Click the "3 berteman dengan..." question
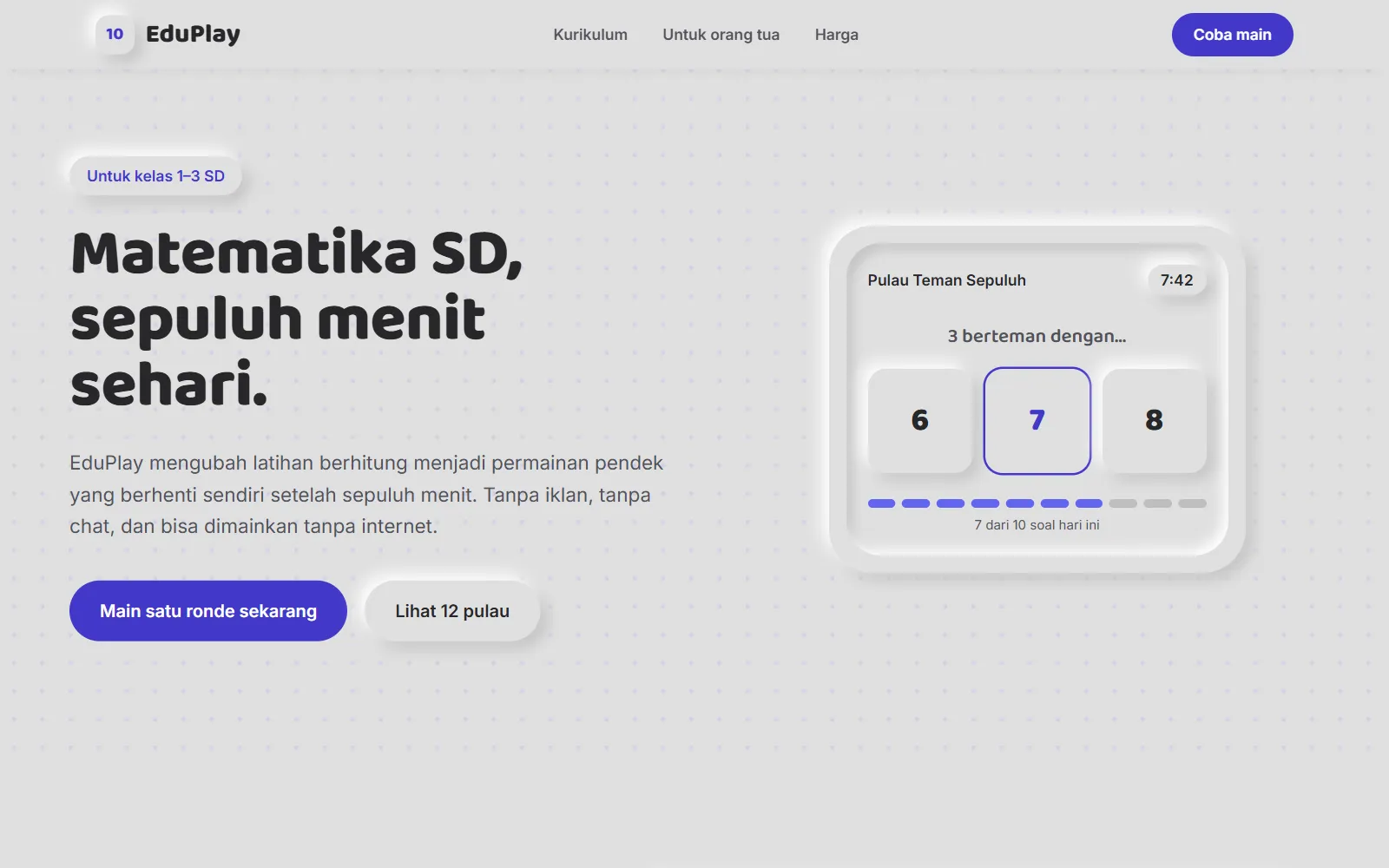 click(x=1037, y=336)
